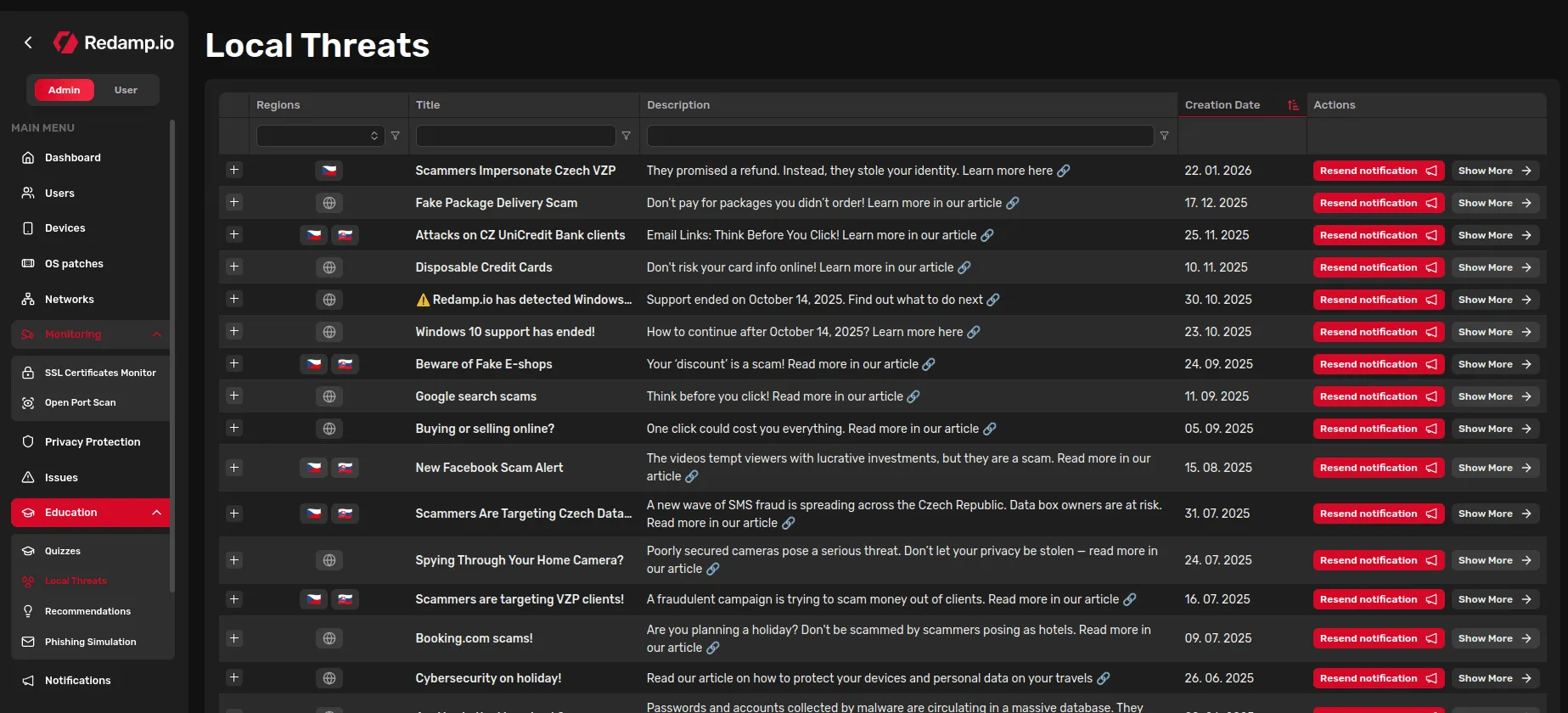This screenshot has height=713, width=1568.
Task: Collapse the Monitoring menu section
Action: [x=156, y=334]
